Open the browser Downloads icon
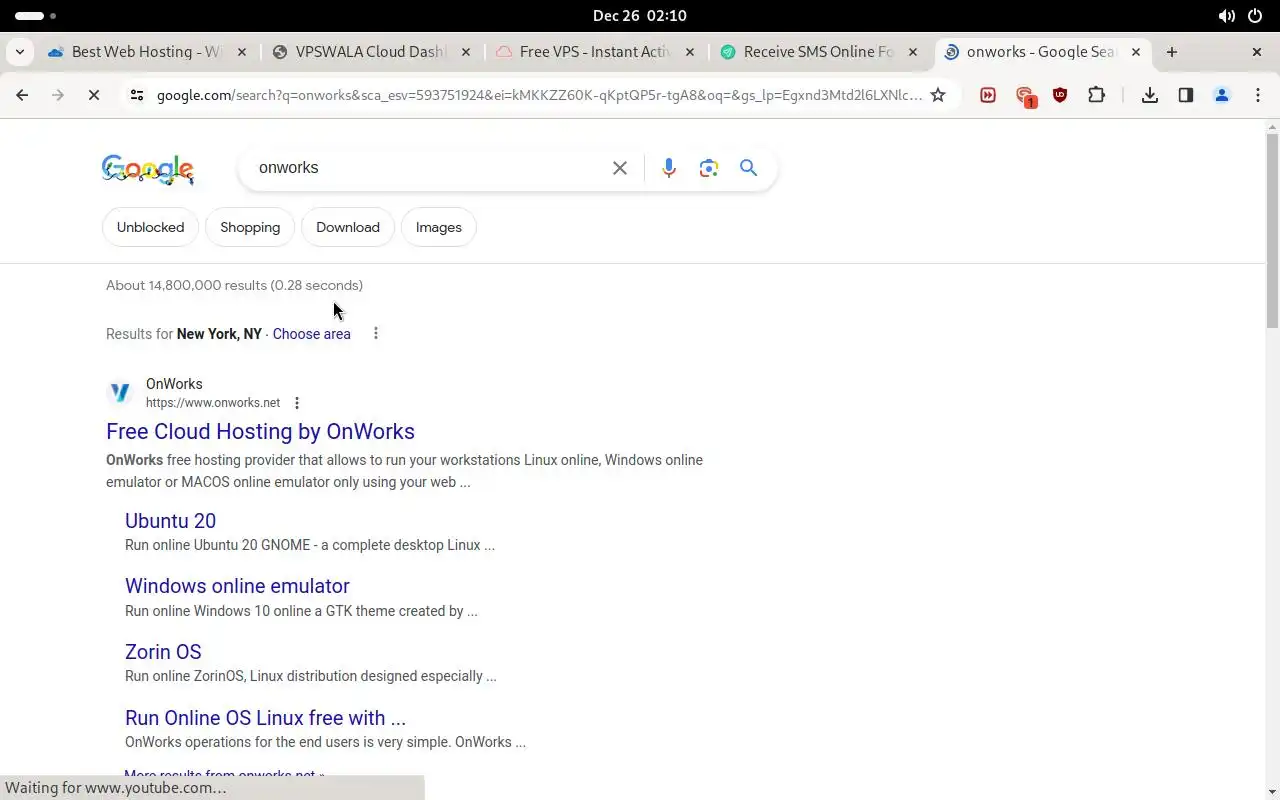This screenshot has height=800, width=1280. click(x=1150, y=95)
